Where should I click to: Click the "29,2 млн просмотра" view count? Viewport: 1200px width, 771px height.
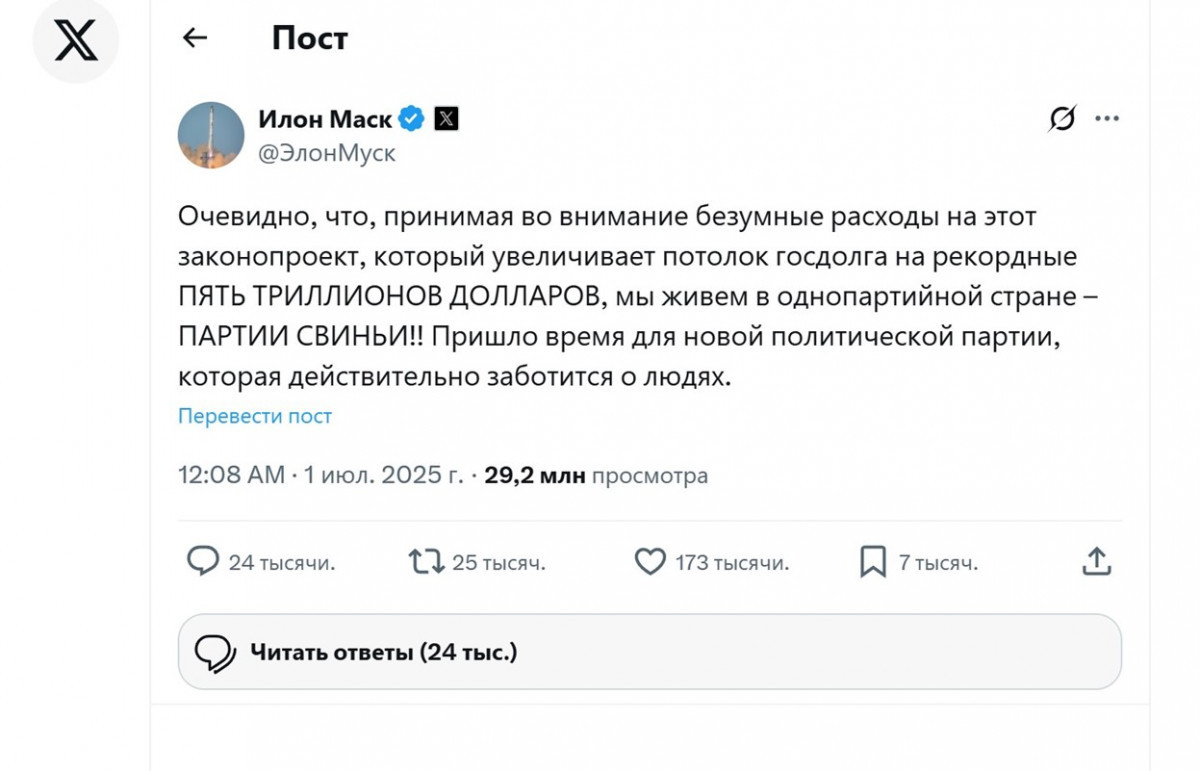(596, 475)
